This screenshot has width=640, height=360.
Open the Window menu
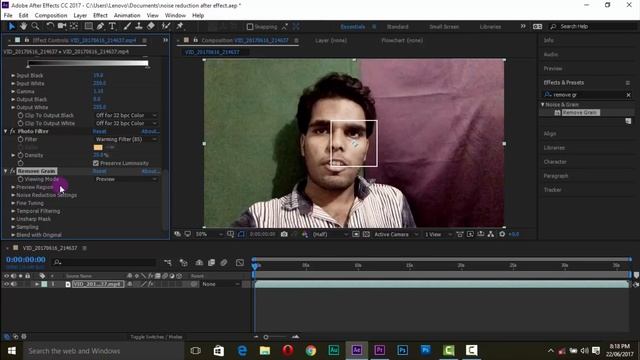[175, 16]
